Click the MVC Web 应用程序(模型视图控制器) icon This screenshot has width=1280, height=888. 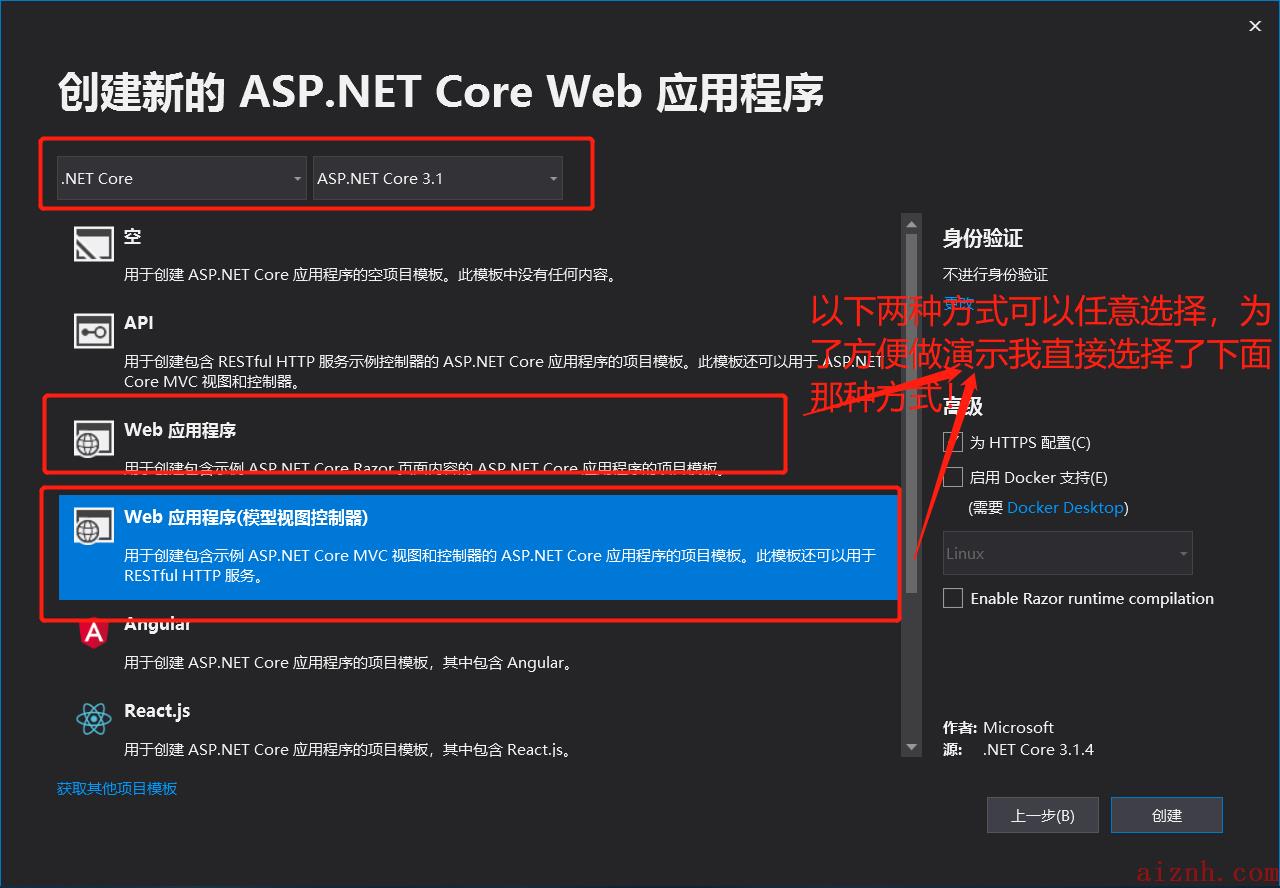[x=93, y=525]
